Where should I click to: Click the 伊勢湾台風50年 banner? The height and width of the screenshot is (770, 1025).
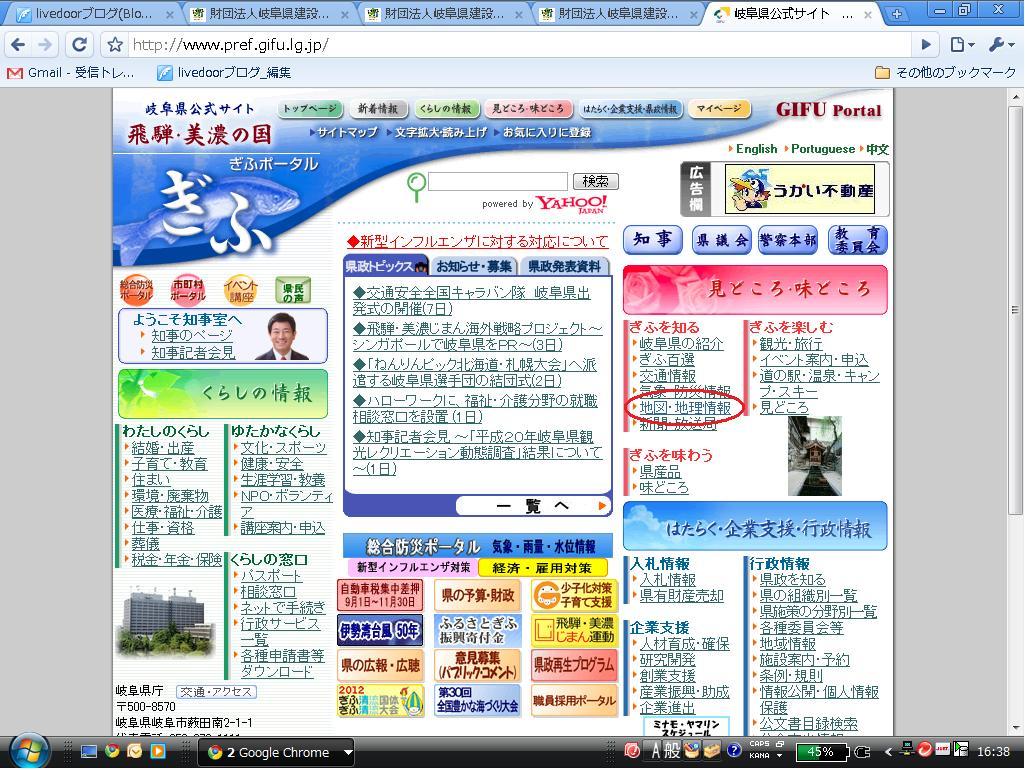[380, 630]
